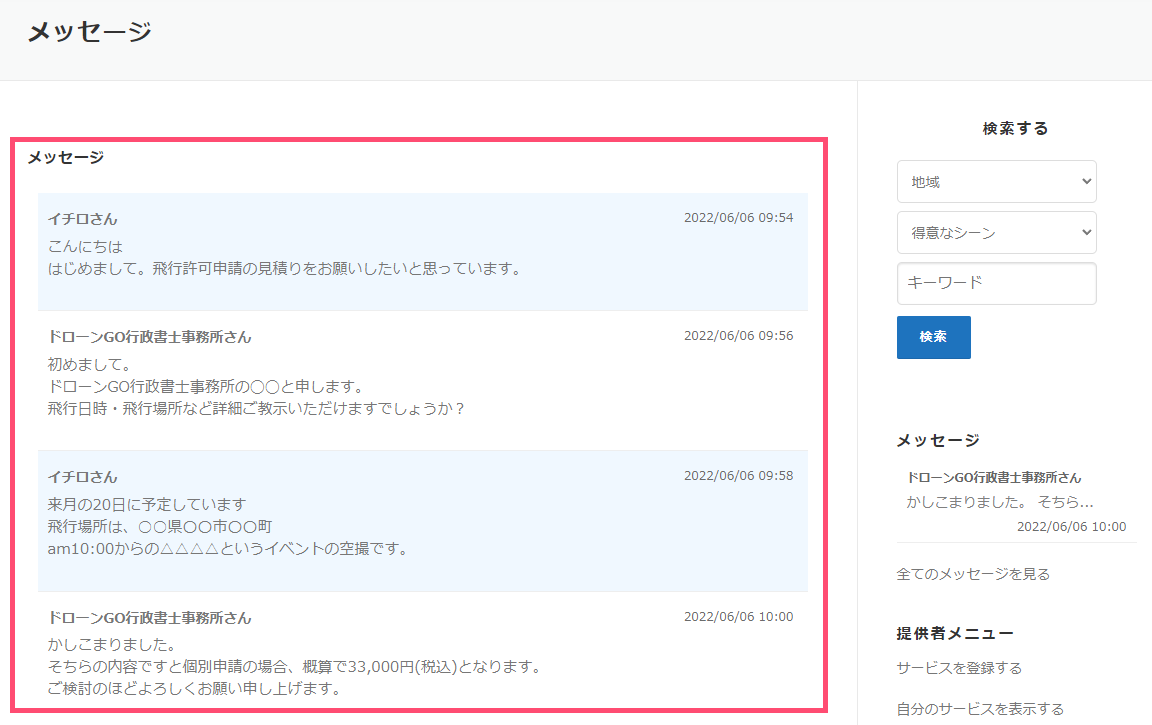Open the 地域 dropdown

pos(996,182)
